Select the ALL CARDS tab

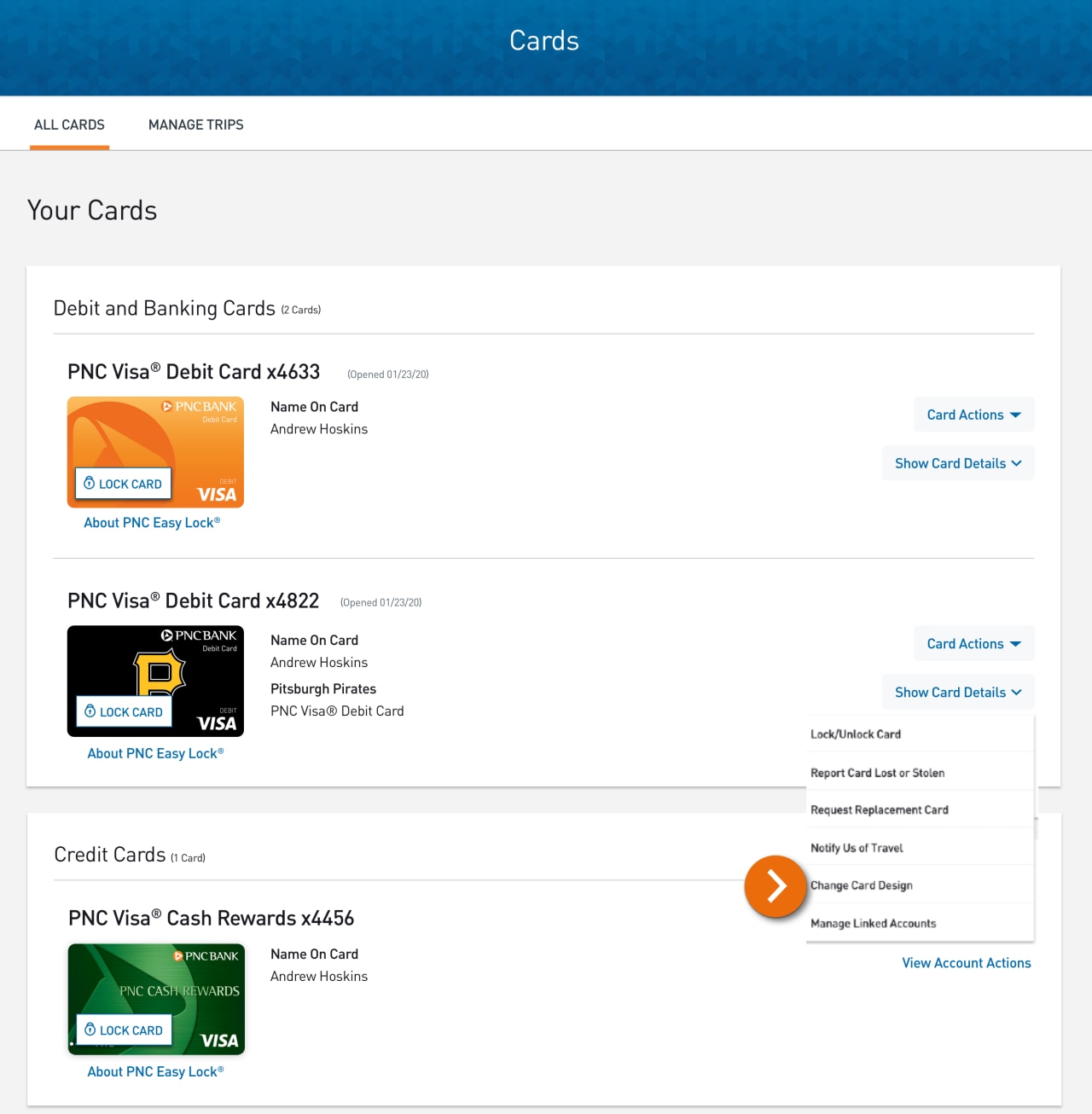click(69, 125)
